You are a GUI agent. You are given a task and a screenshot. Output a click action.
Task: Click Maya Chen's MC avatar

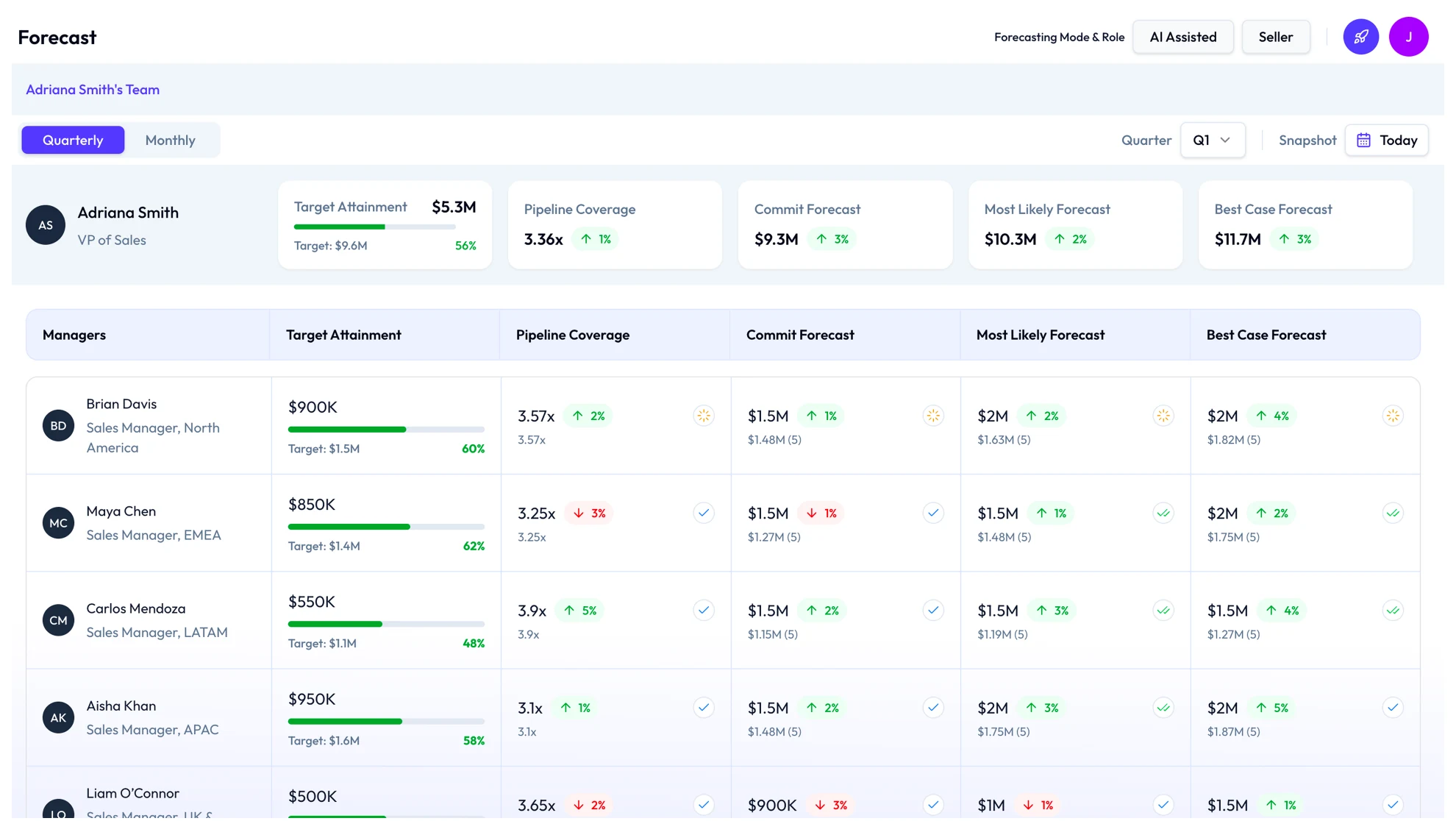pos(58,523)
